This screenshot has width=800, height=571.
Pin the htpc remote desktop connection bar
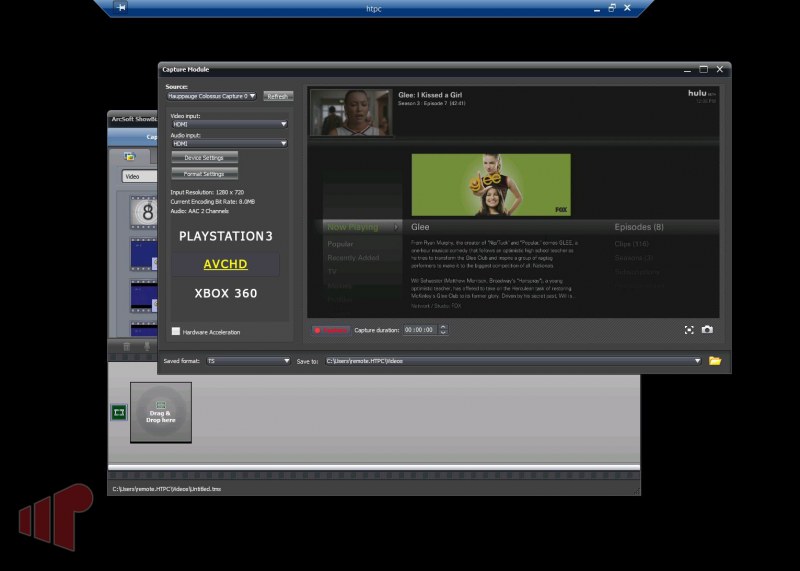[121, 8]
